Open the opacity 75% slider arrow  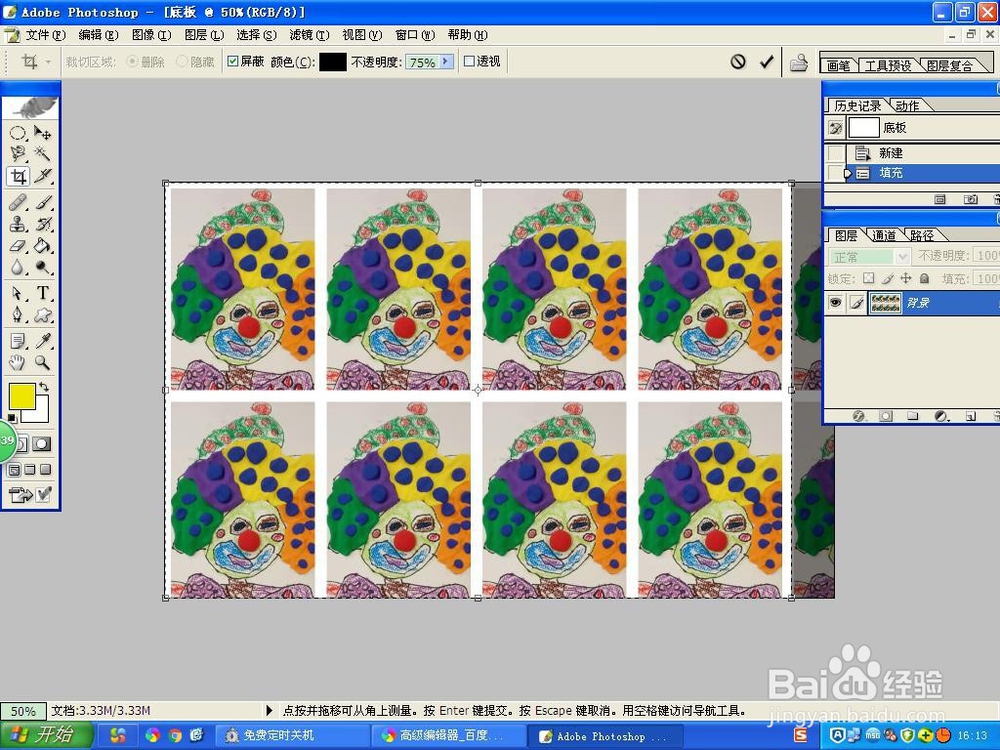pos(446,61)
